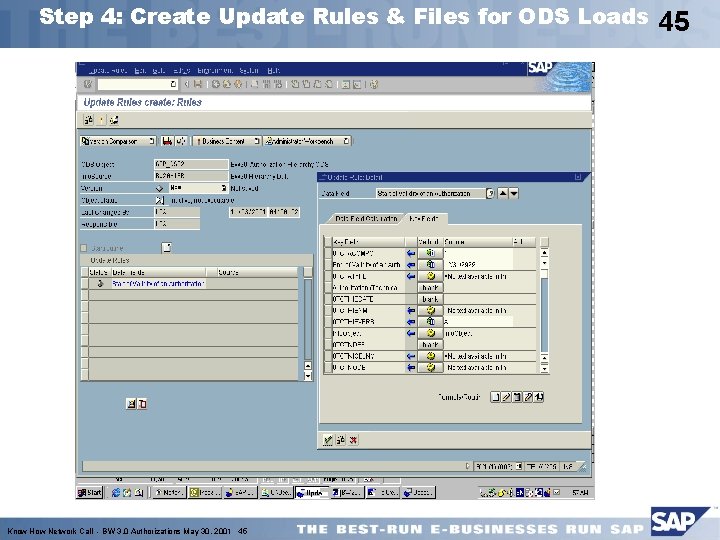This screenshot has width=720, height=540.
Task: Click the green Back circle icon in toolbar
Action: point(215,84)
